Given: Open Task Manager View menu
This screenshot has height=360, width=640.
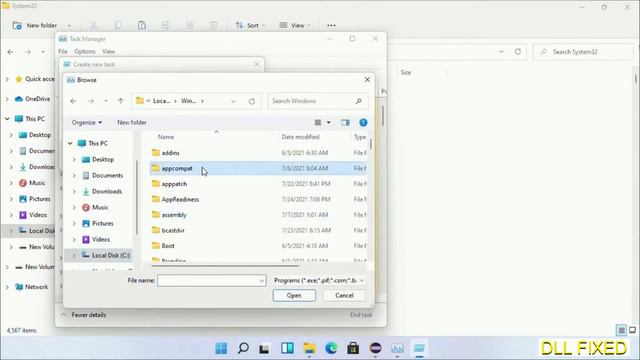Looking at the screenshot, I should pyautogui.click(x=109, y=51).
